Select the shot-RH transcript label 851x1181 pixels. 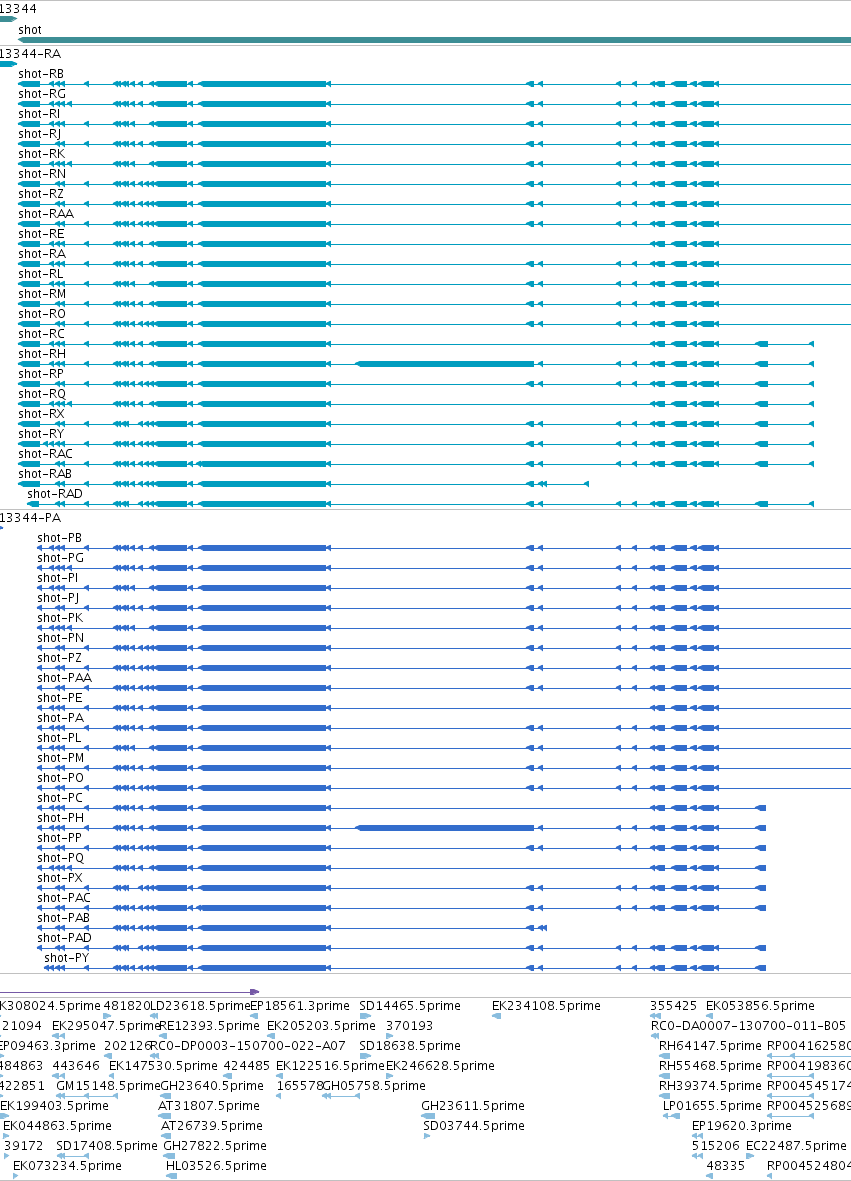(x=42, y=354)
